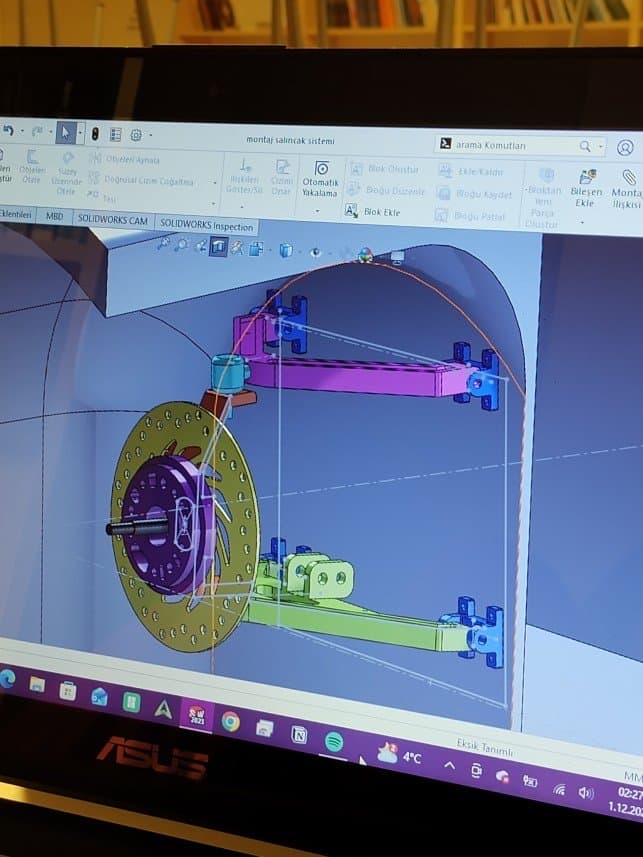Open the Options gear icon
The width and height of the screenshot is (643, 857).
[x=136, y=135]
